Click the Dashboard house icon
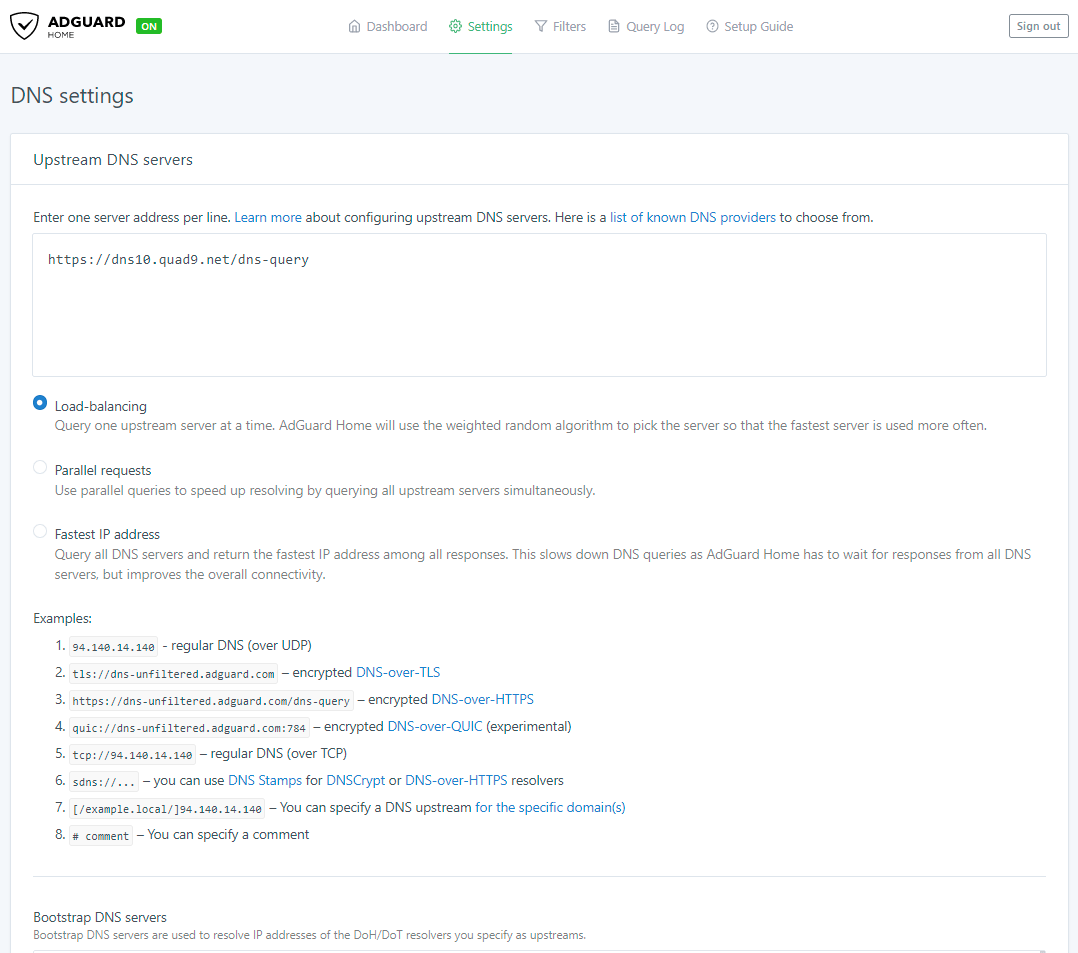The height and width of the screenshot is (953, 1078). tap(354, 27)
